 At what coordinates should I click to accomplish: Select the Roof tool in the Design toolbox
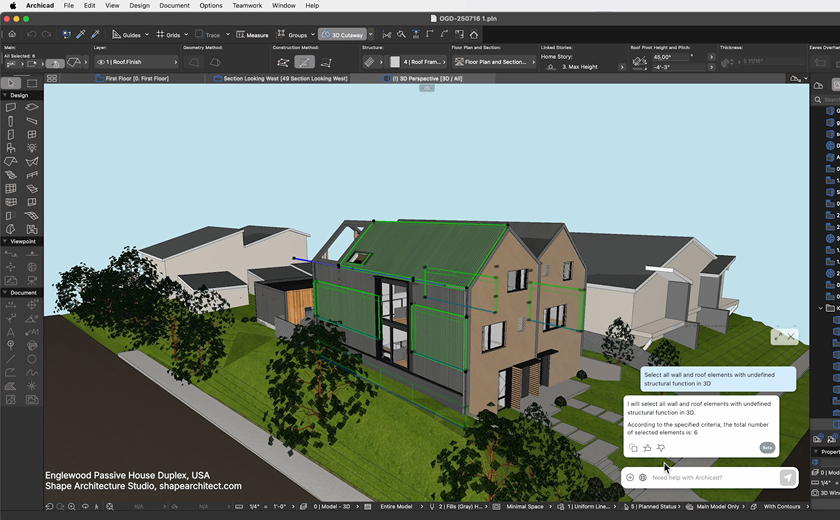[11, 161]
